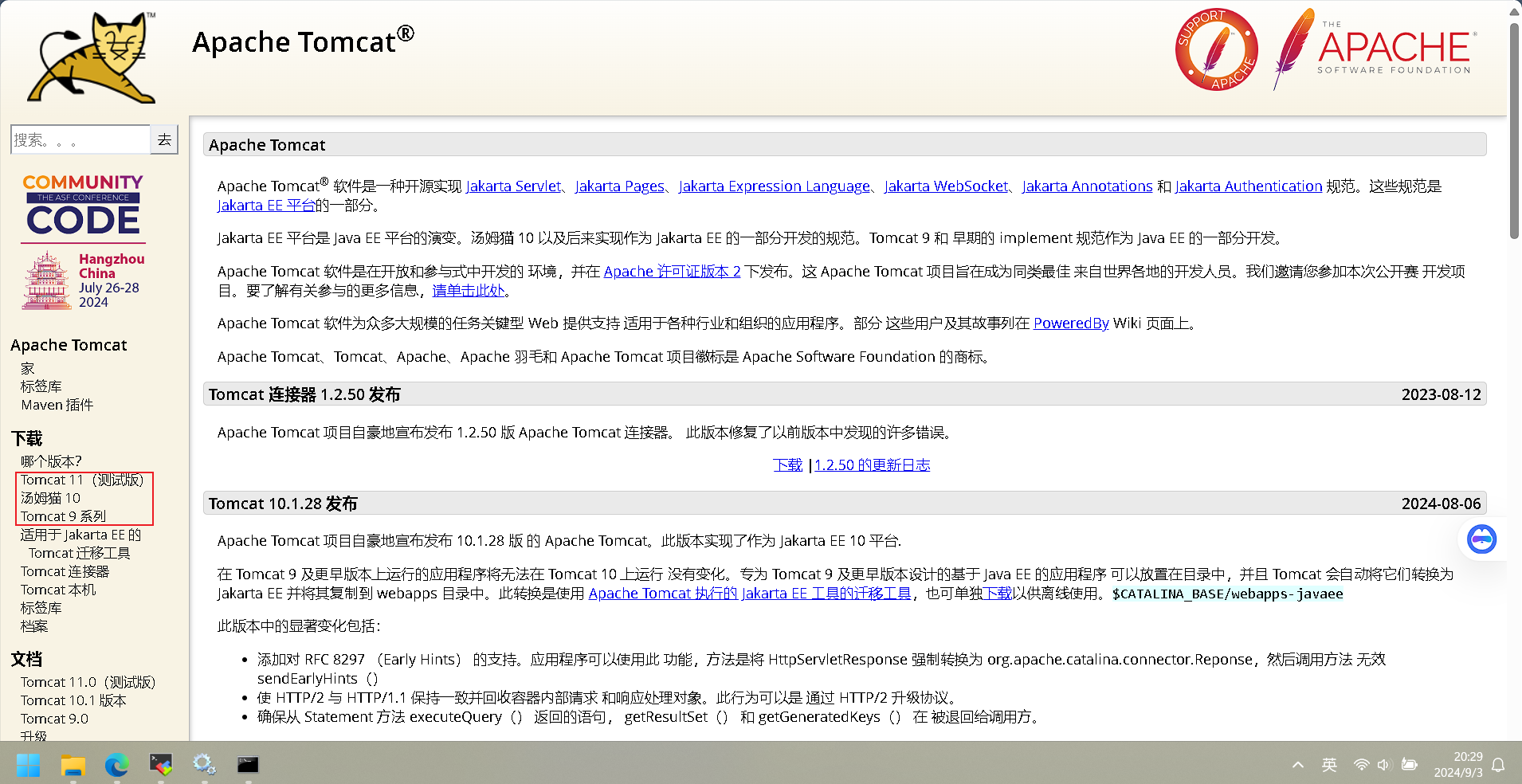The width and height of the screenshot is (1522, 784).
Task: Open the Apache Software Foundation feather logo
Action: (1375, 49)
